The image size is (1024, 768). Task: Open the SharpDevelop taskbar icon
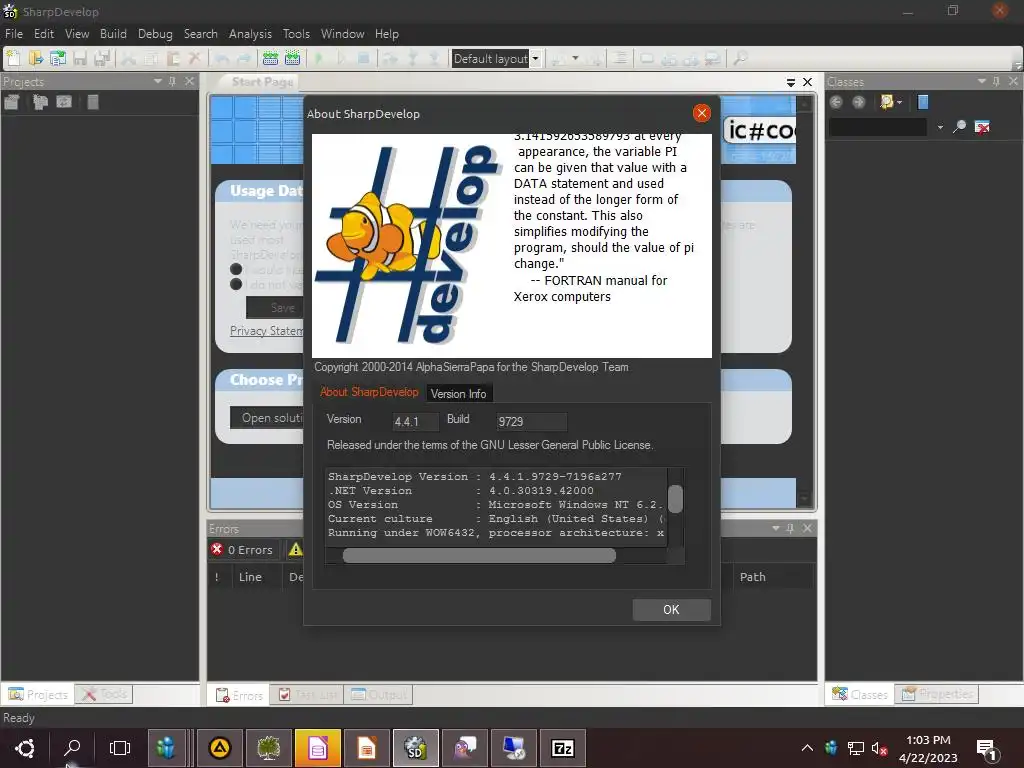click(x=415, y=748)
